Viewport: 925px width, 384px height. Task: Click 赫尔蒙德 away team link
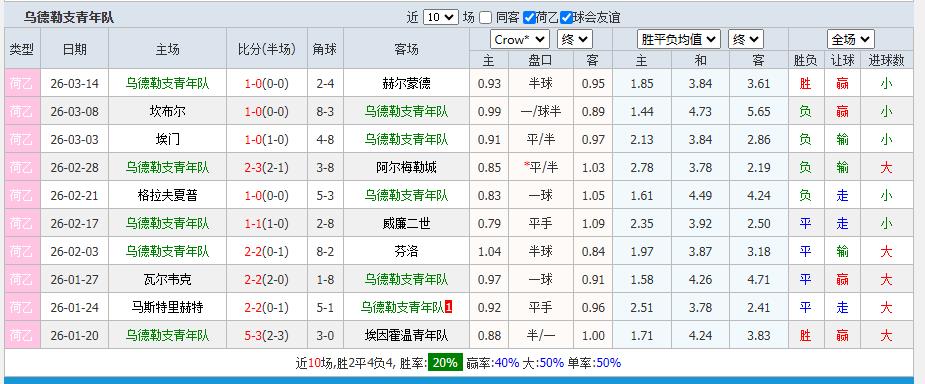point(406,84)
